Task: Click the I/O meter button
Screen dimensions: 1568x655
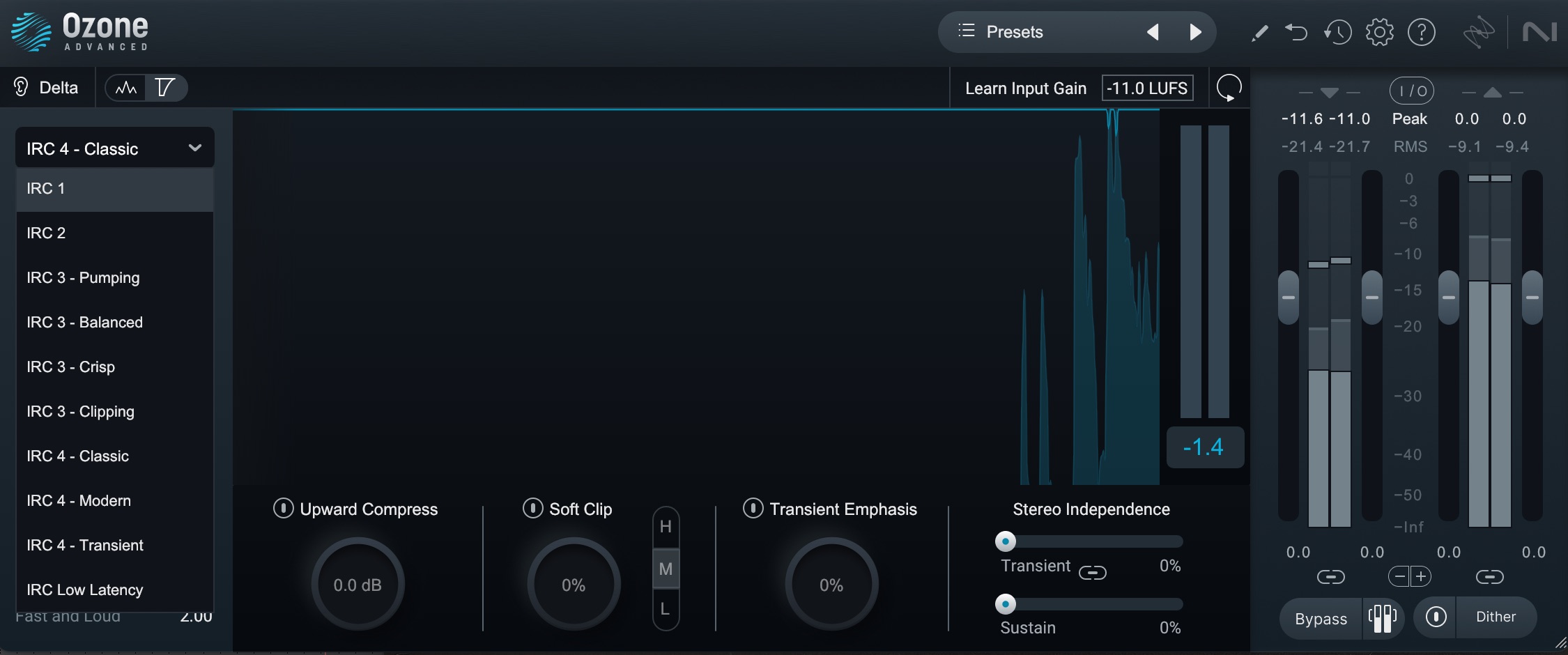Action: (x=1411, y=91)
